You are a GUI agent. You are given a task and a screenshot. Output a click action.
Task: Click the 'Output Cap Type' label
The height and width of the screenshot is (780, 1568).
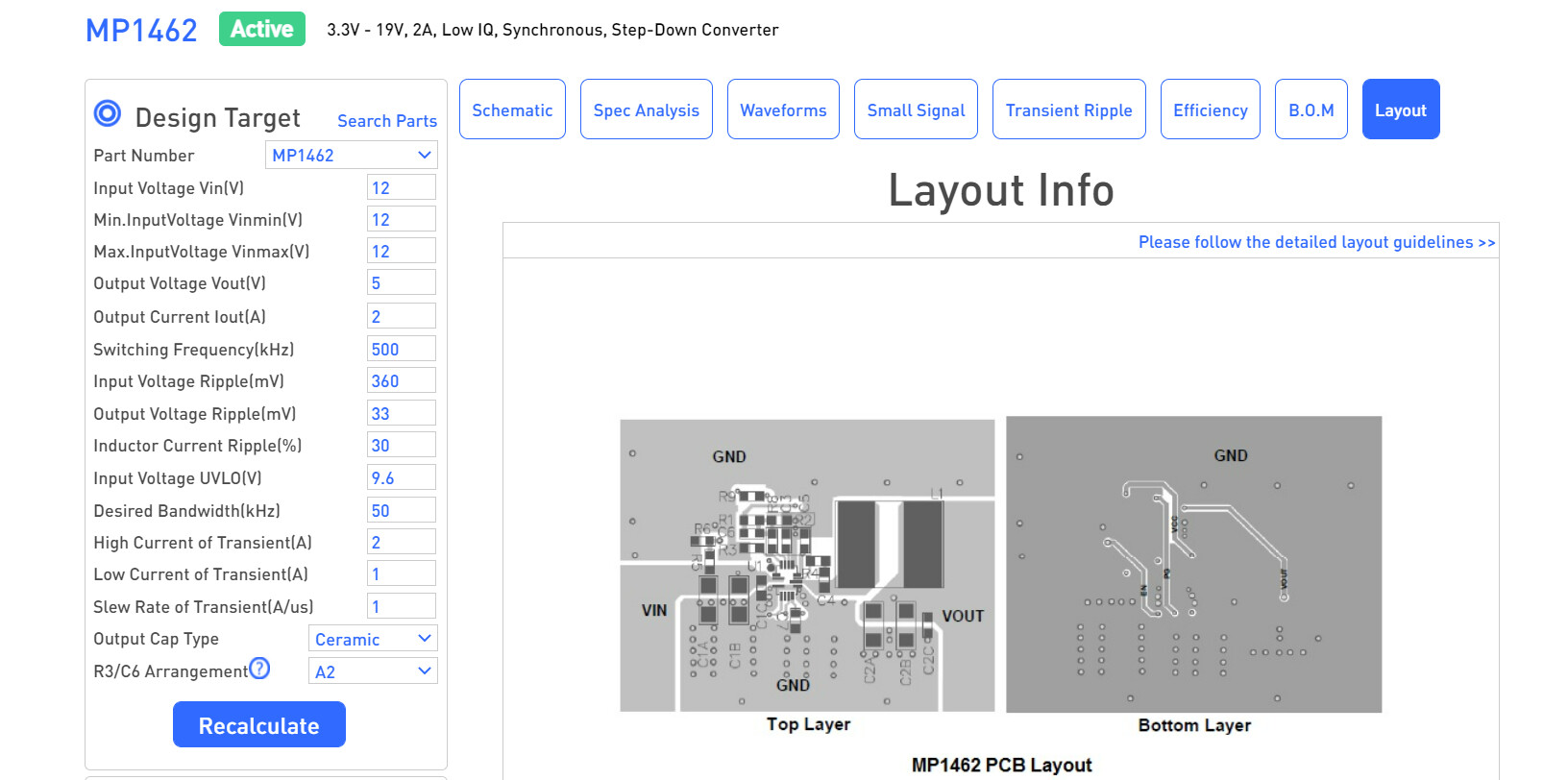pyautogui.click(x=156, y=639)
